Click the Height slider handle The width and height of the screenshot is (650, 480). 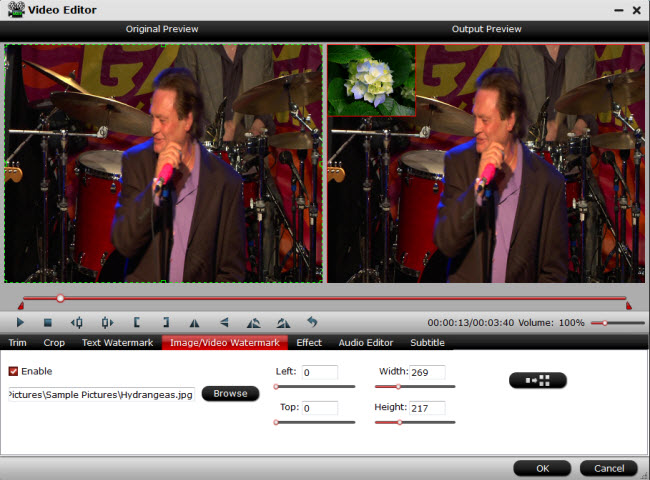click(400, 422)
